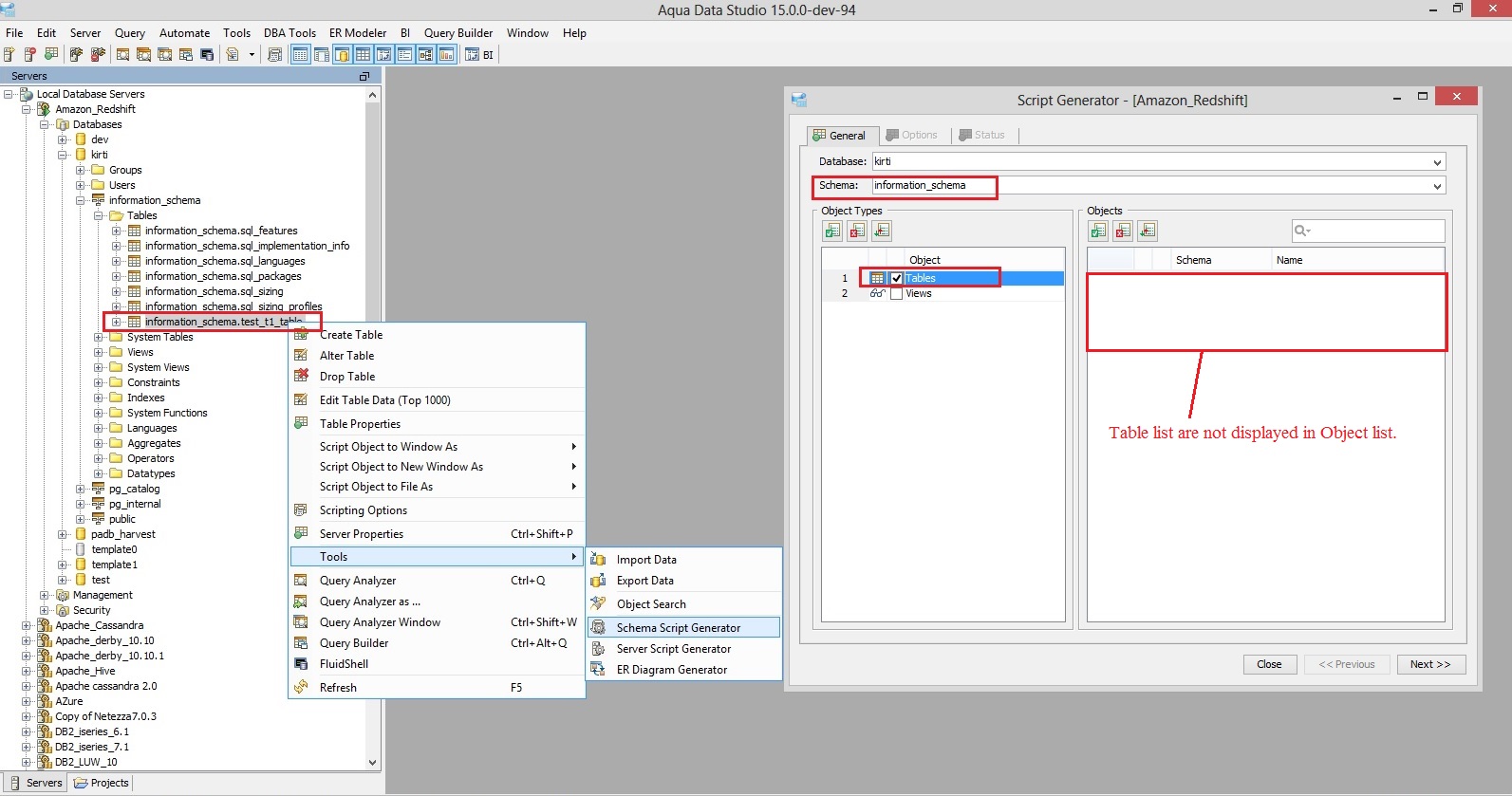Click the Servers tree vertical scrollbar down arrow
This screenshot has height=796, width=1512.
point(372,762)
